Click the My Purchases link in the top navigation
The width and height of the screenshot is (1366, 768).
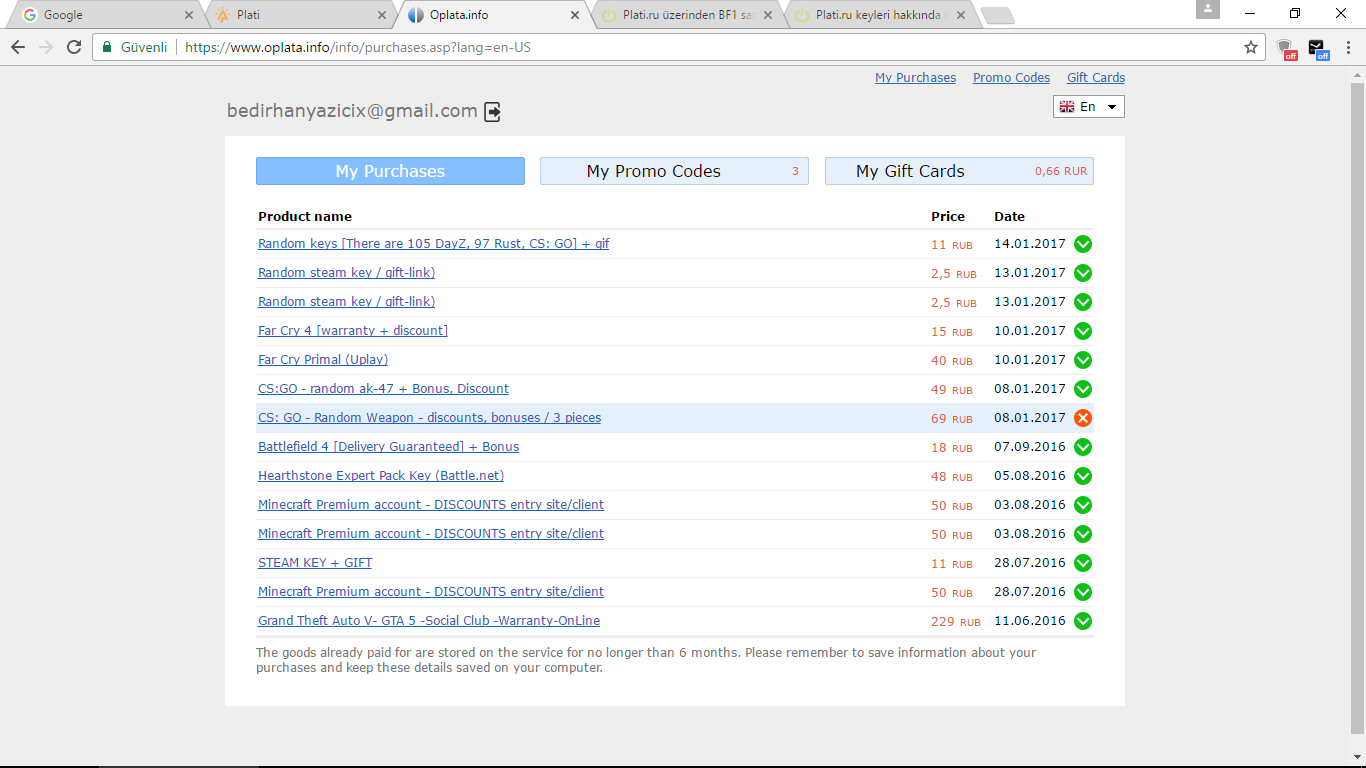(x=915, y=78)
